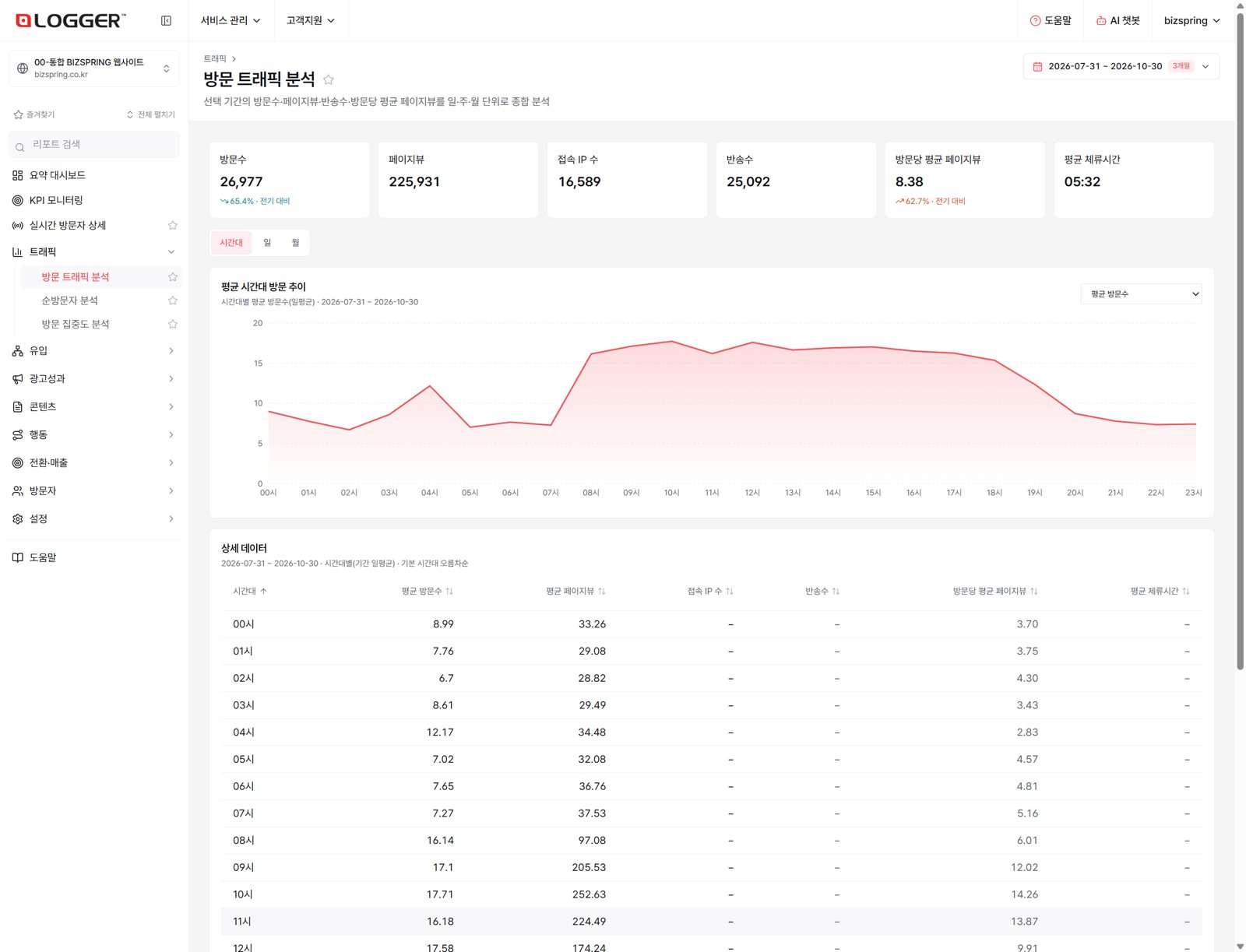Click the 전환·매출 target icon
Viewport: 1246px width, 952px height.
(x=18, y=463)
